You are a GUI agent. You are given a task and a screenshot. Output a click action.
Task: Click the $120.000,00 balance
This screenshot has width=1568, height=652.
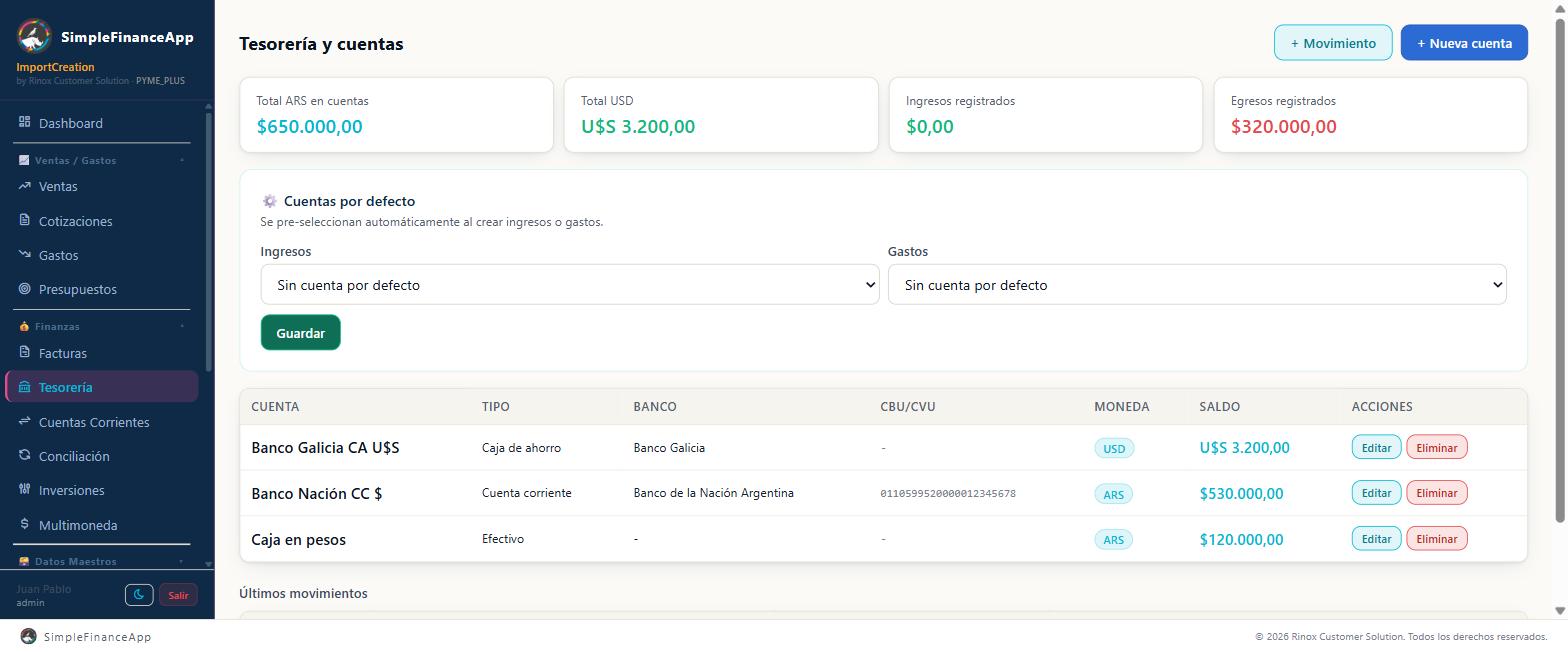pyautogui.click(x=1241, y=540)
